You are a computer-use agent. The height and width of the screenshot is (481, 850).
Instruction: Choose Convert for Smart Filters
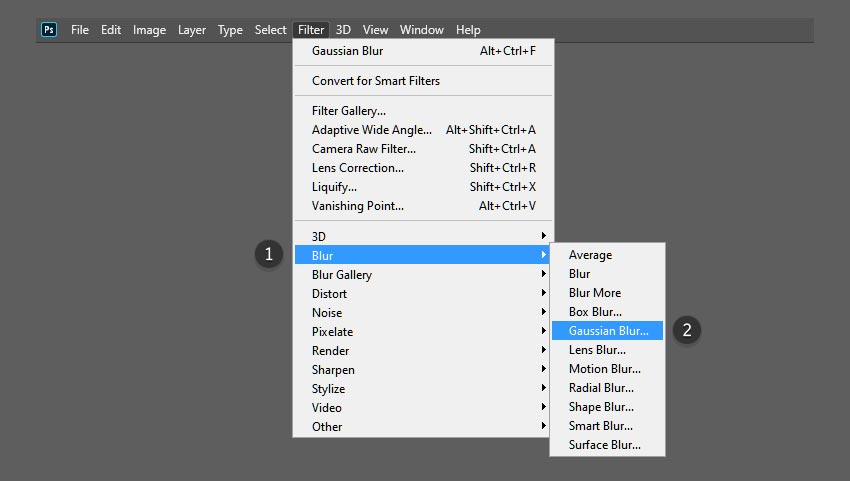click(x=375, y=81)
